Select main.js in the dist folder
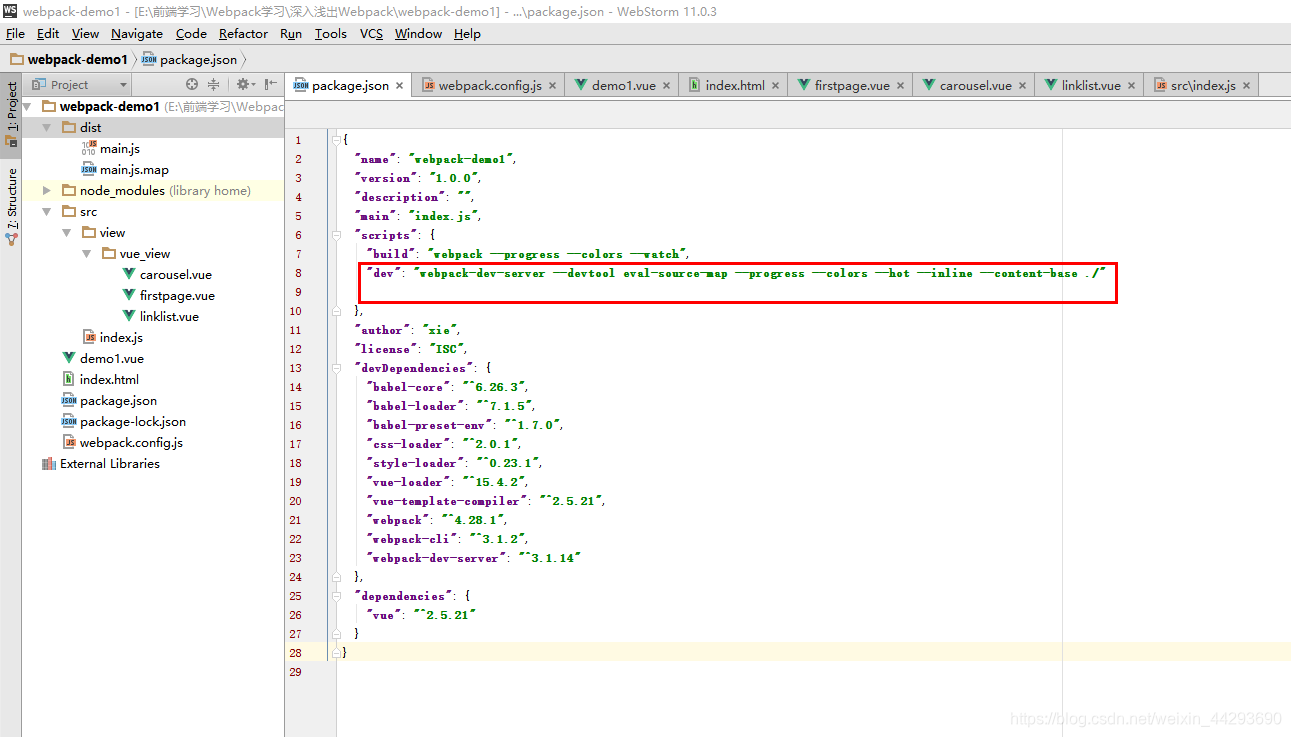Image resolution: width=1291 pixels, height=737 pixels. pyautogui.click(x=120, y=148)
